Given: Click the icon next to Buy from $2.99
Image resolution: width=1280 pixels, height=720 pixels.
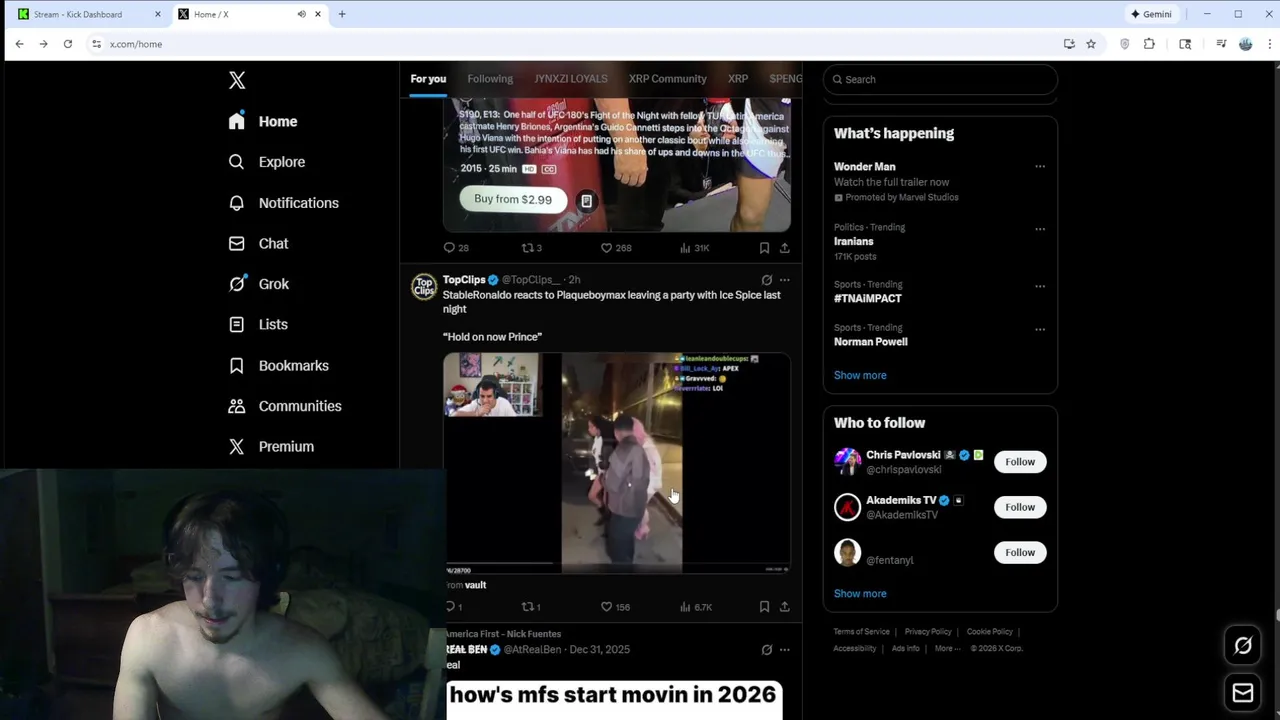Looking at the screenshot, I should coord(586,200).
